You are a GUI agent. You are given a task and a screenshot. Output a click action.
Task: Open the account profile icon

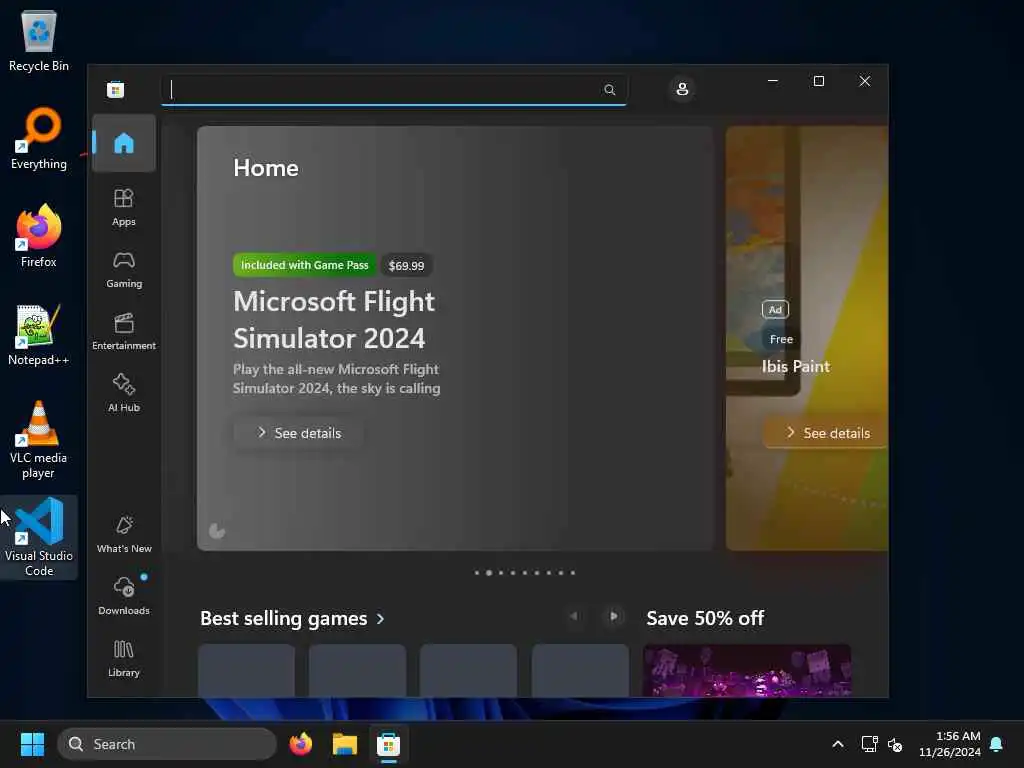click(682, 89)
